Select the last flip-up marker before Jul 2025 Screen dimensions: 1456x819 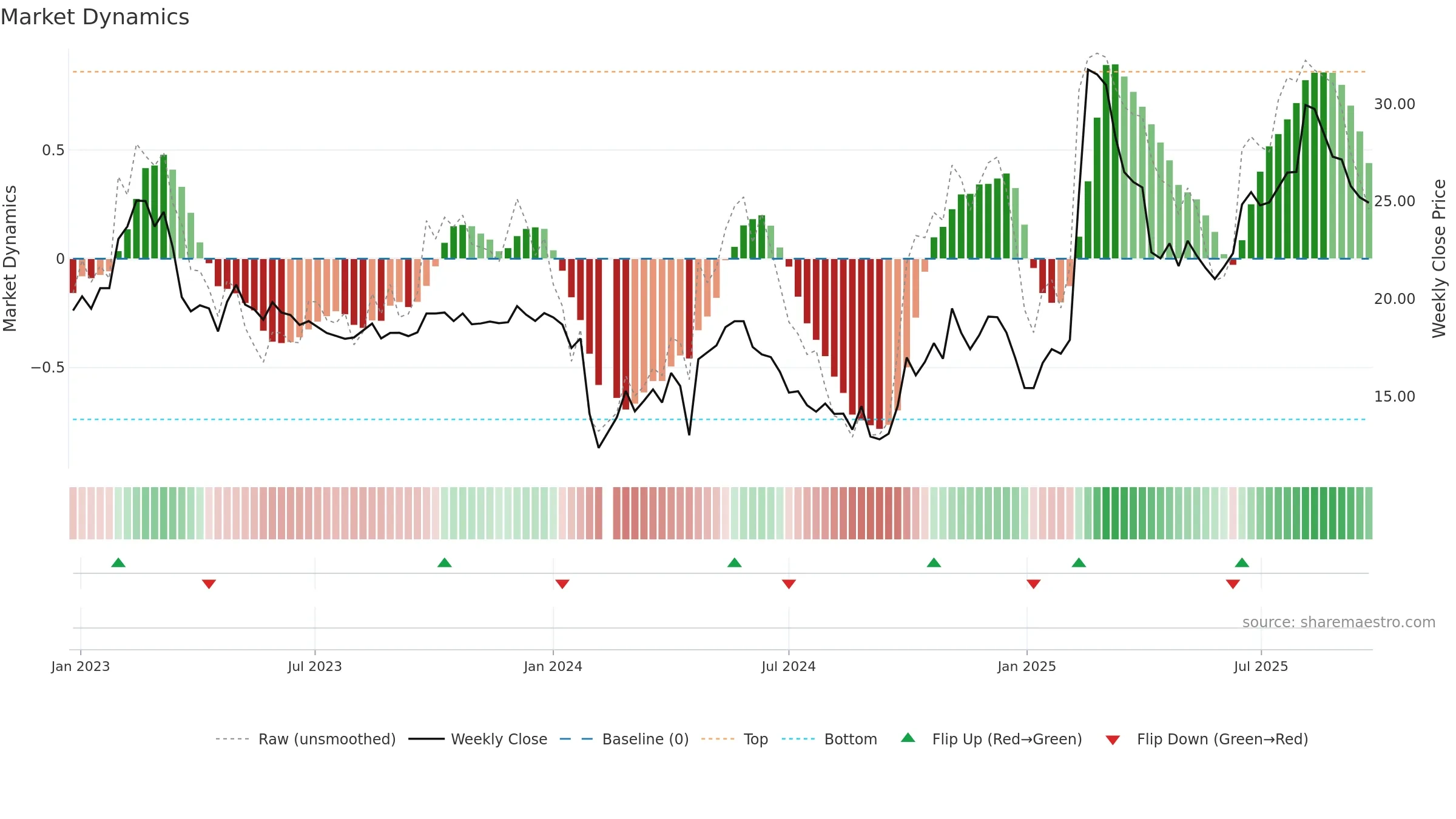pos(1242,562)
